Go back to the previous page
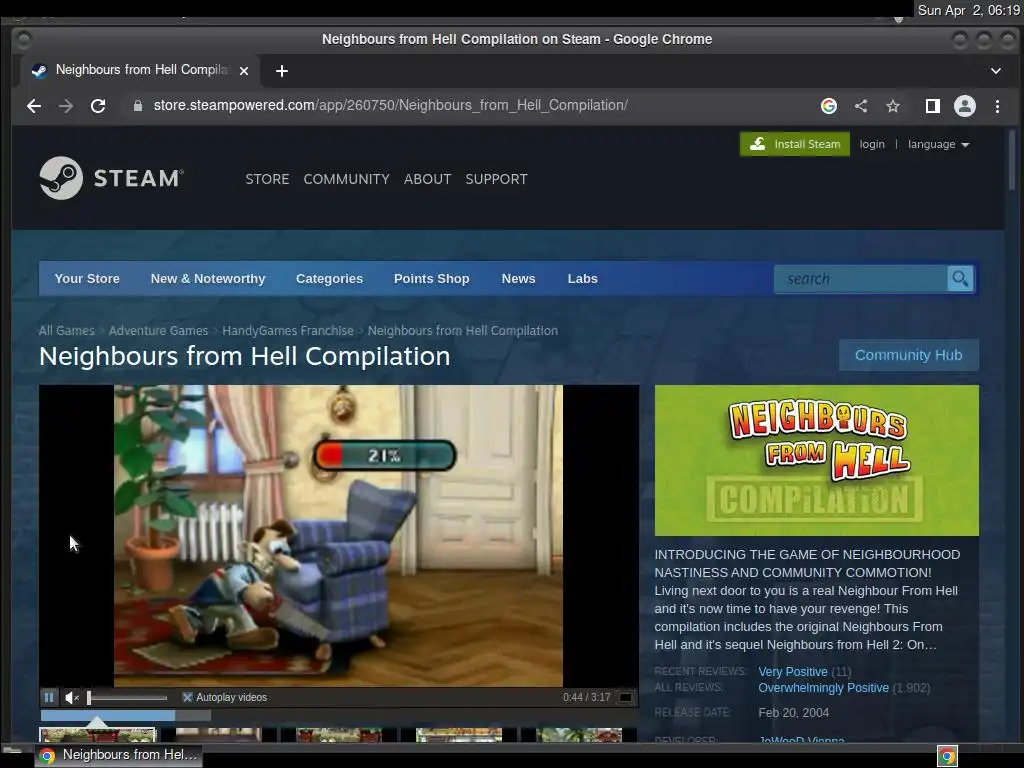 tap(34, 106)
